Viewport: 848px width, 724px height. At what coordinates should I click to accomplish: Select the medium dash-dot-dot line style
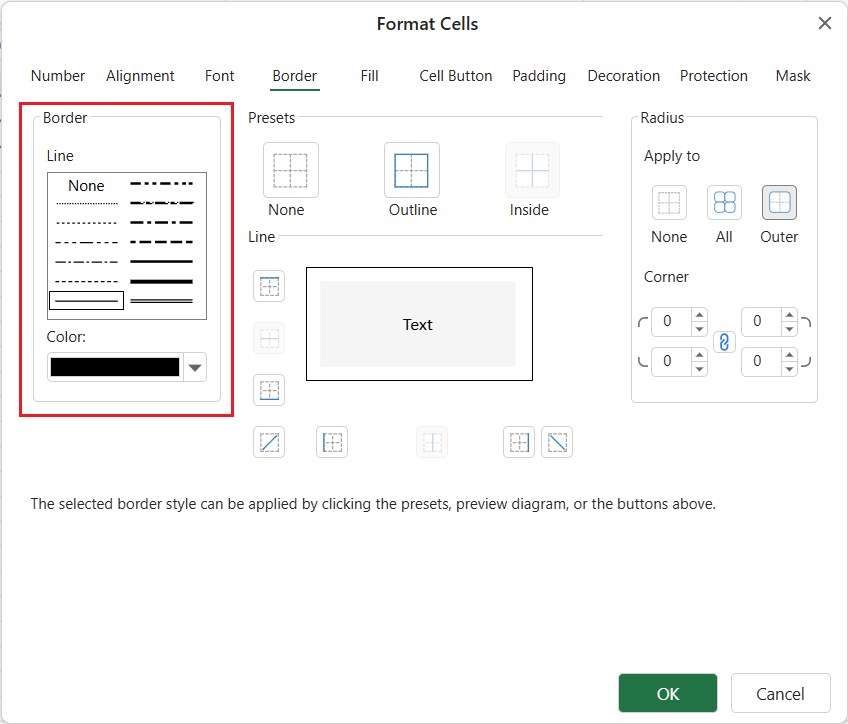tap(162, 184)
